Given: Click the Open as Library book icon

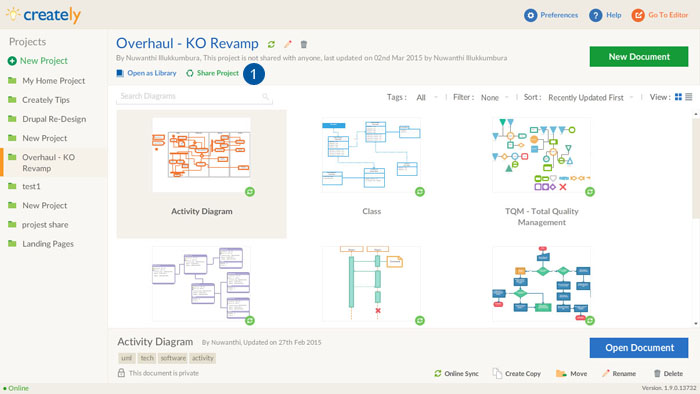Looking at the screenshot, I should [x=120, y=73].
